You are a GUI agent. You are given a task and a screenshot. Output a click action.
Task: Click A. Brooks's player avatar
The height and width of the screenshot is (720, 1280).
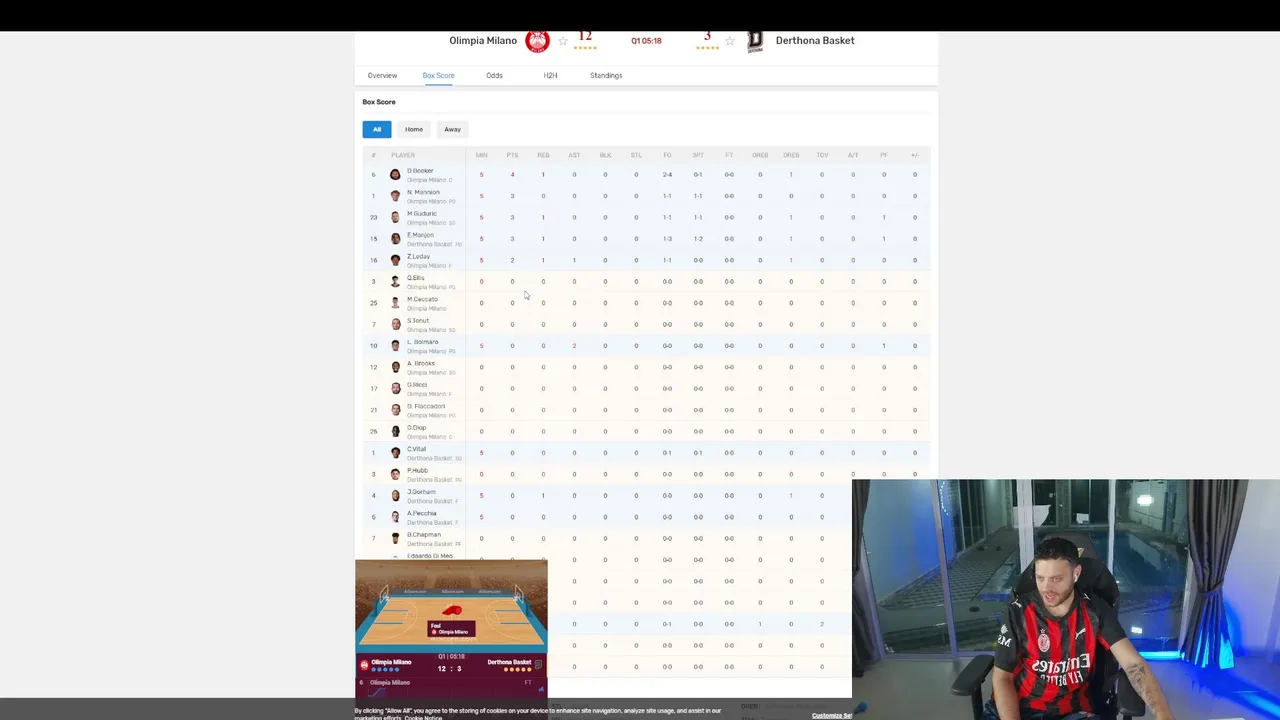pos(395,367)
